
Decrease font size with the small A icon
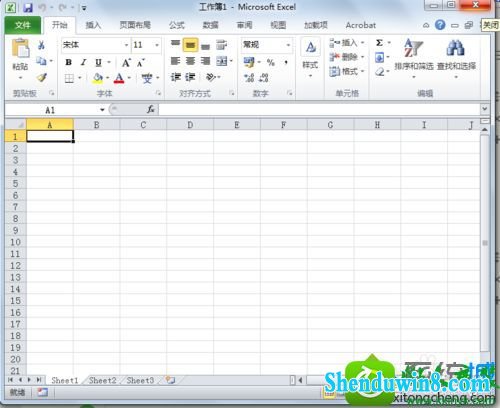pos(141,62)
